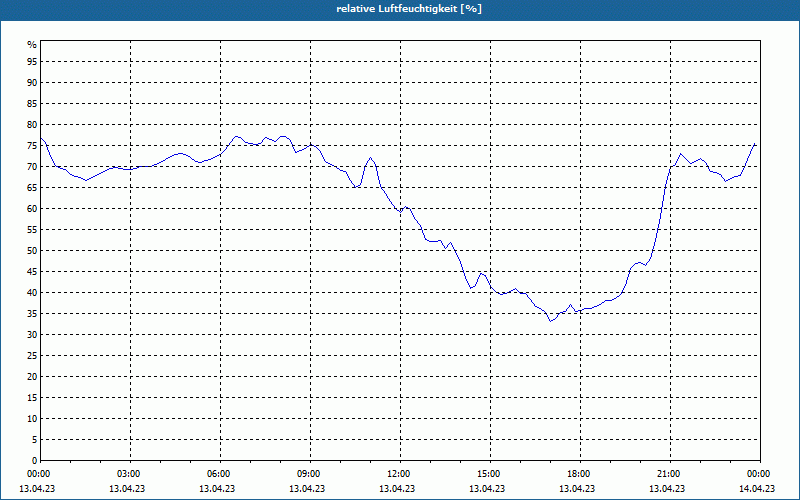
Task: Select the 03:00 time axis label
Action: point(130,474)
